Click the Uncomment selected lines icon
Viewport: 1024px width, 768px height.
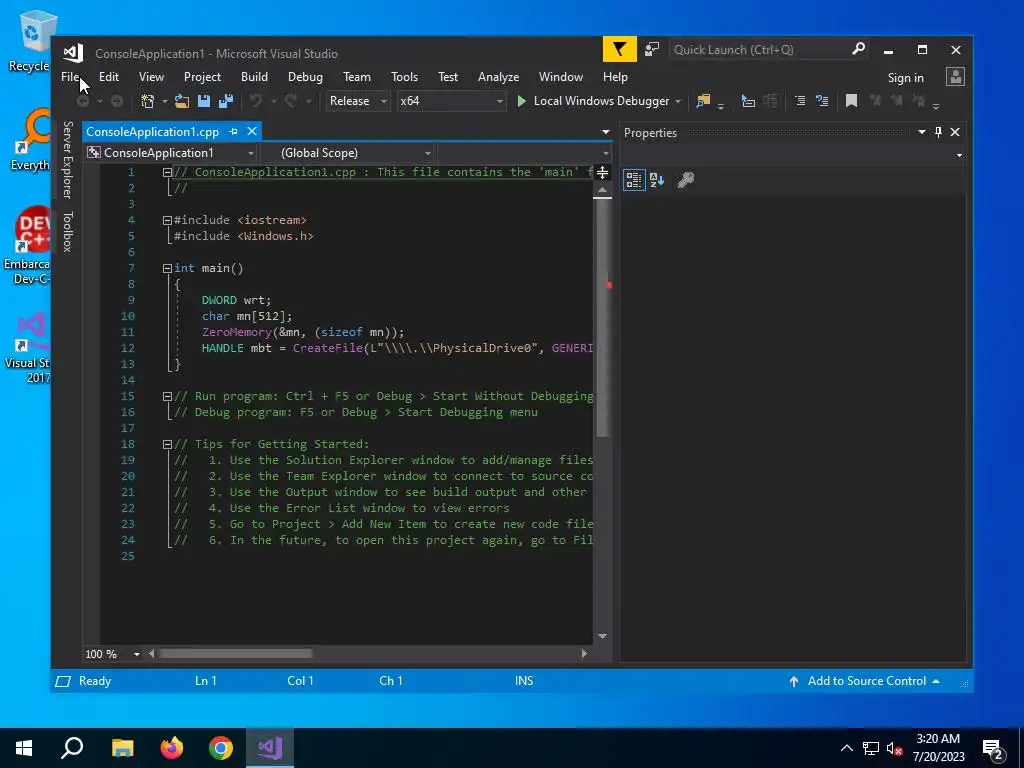(x=822, y=101)
